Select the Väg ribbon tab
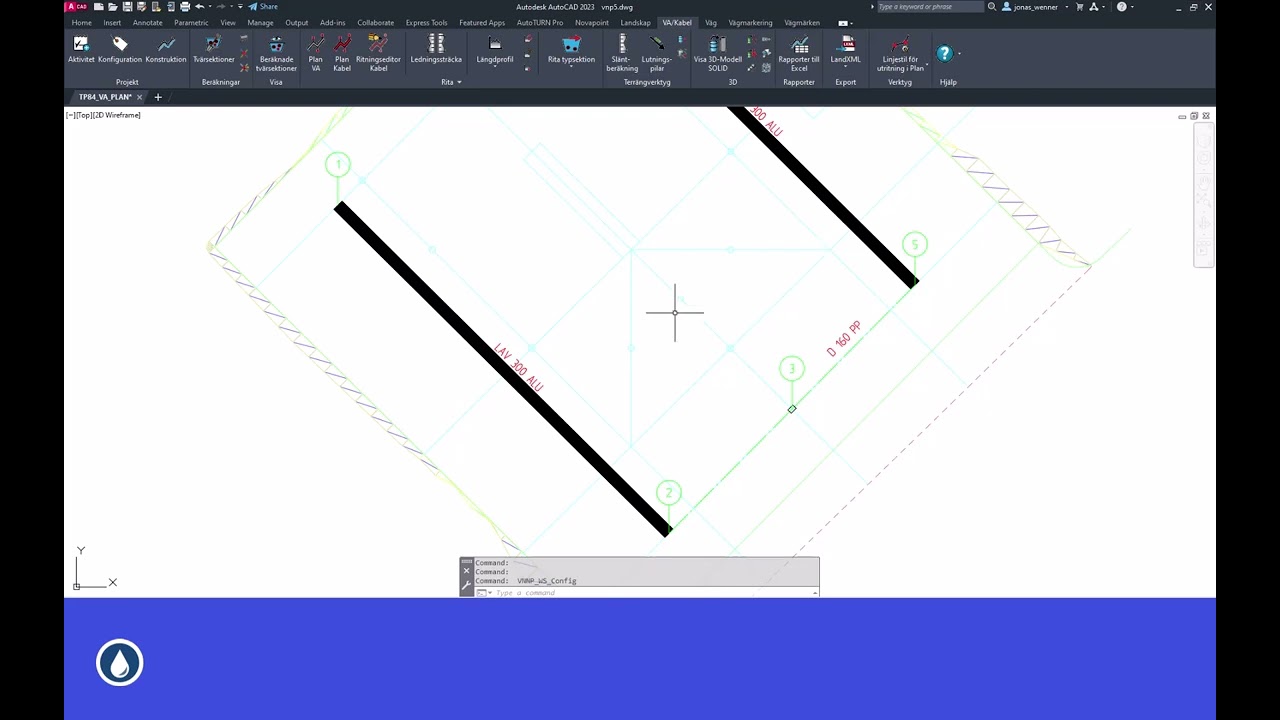The height and width of the screenshot is (720, 1280). coord(711,23)
